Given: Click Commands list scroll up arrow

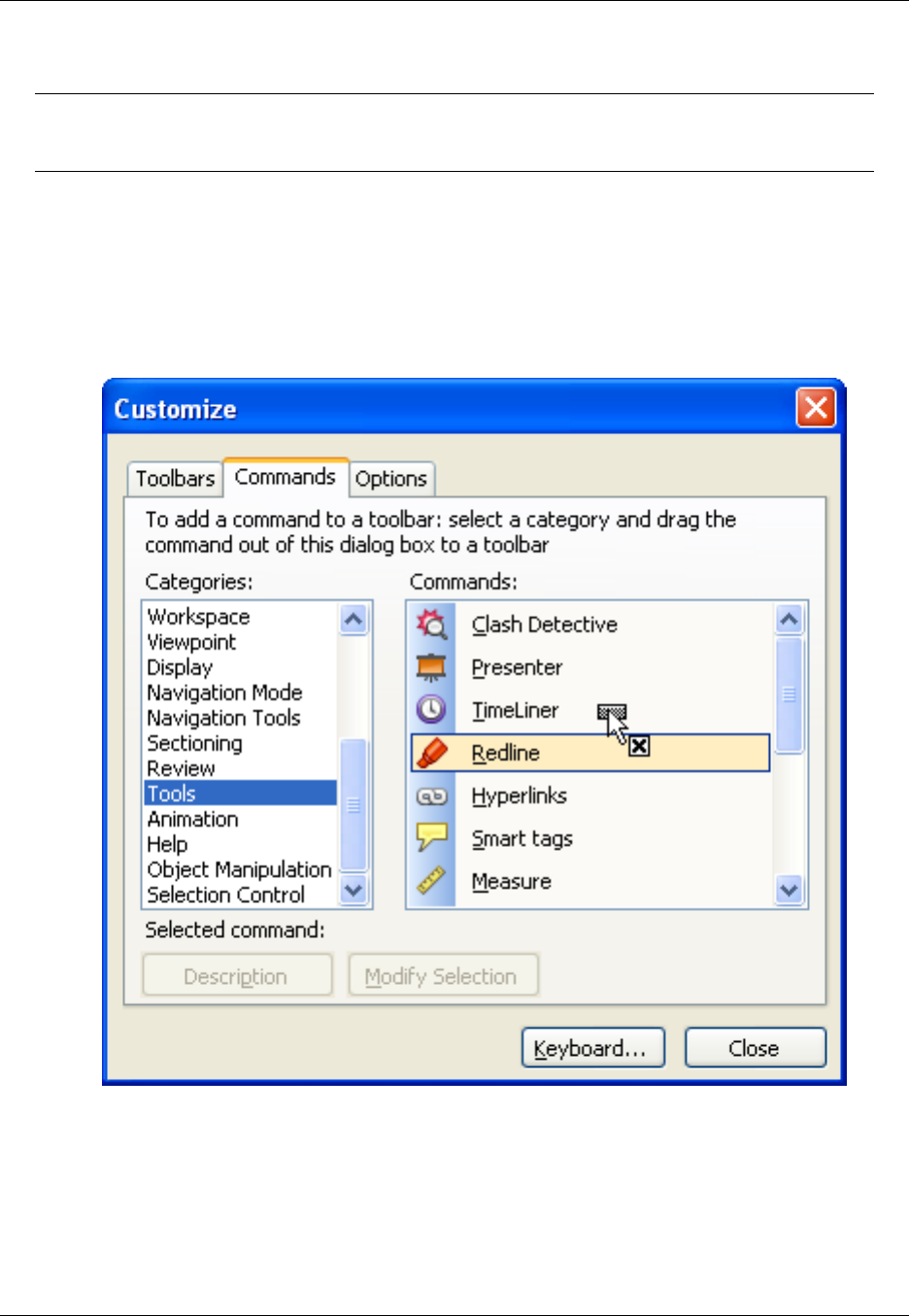Looking at the screenshot, I should click(790, 620).
